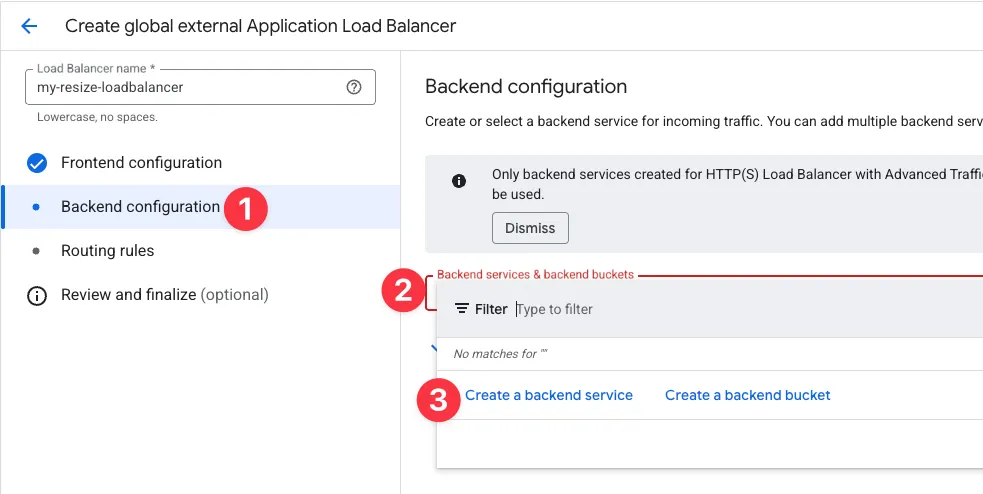Click the info icon beside Review and finalize
This screenshot has width=983, height=494.
pos(37,296)
